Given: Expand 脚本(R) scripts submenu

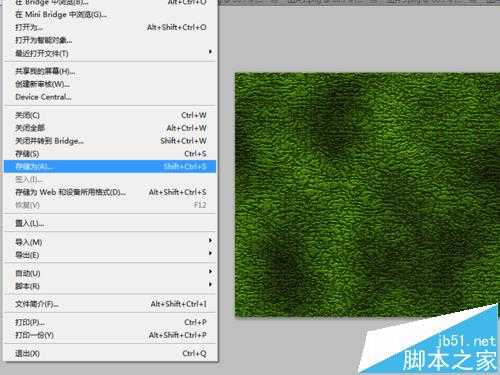Looking at the screenshot, I should [x=110, y=286].
